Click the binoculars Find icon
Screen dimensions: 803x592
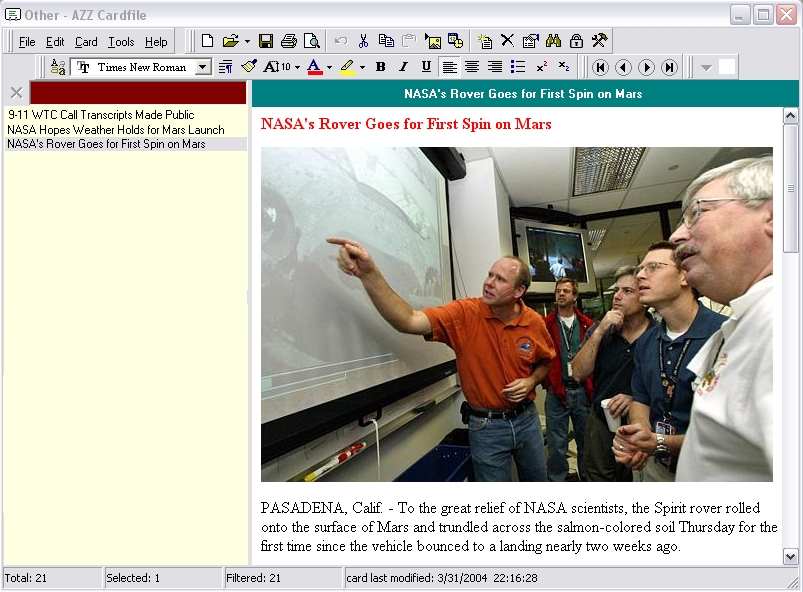point(553,41)
